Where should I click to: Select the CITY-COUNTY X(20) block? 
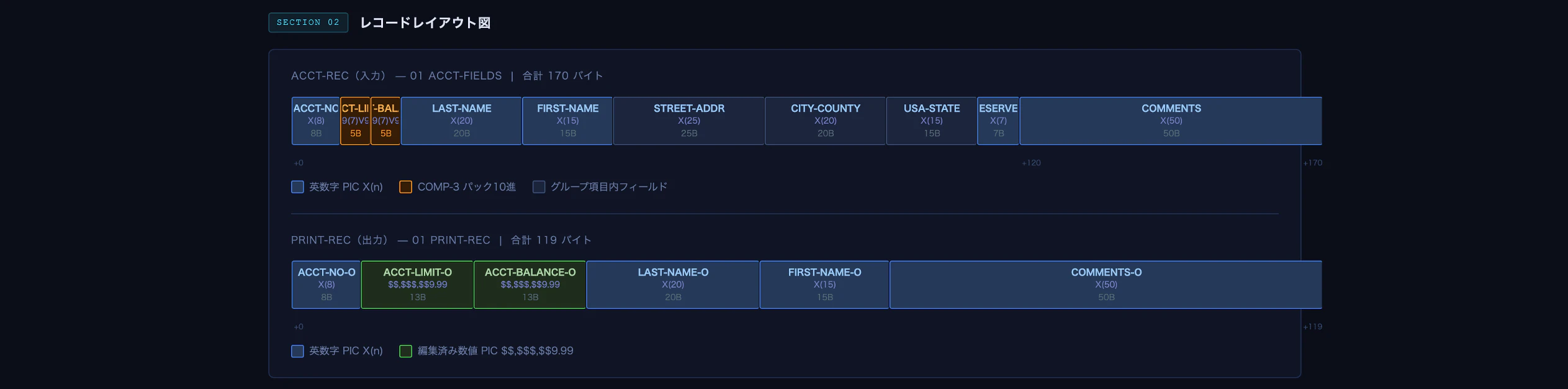pos(826,121)
